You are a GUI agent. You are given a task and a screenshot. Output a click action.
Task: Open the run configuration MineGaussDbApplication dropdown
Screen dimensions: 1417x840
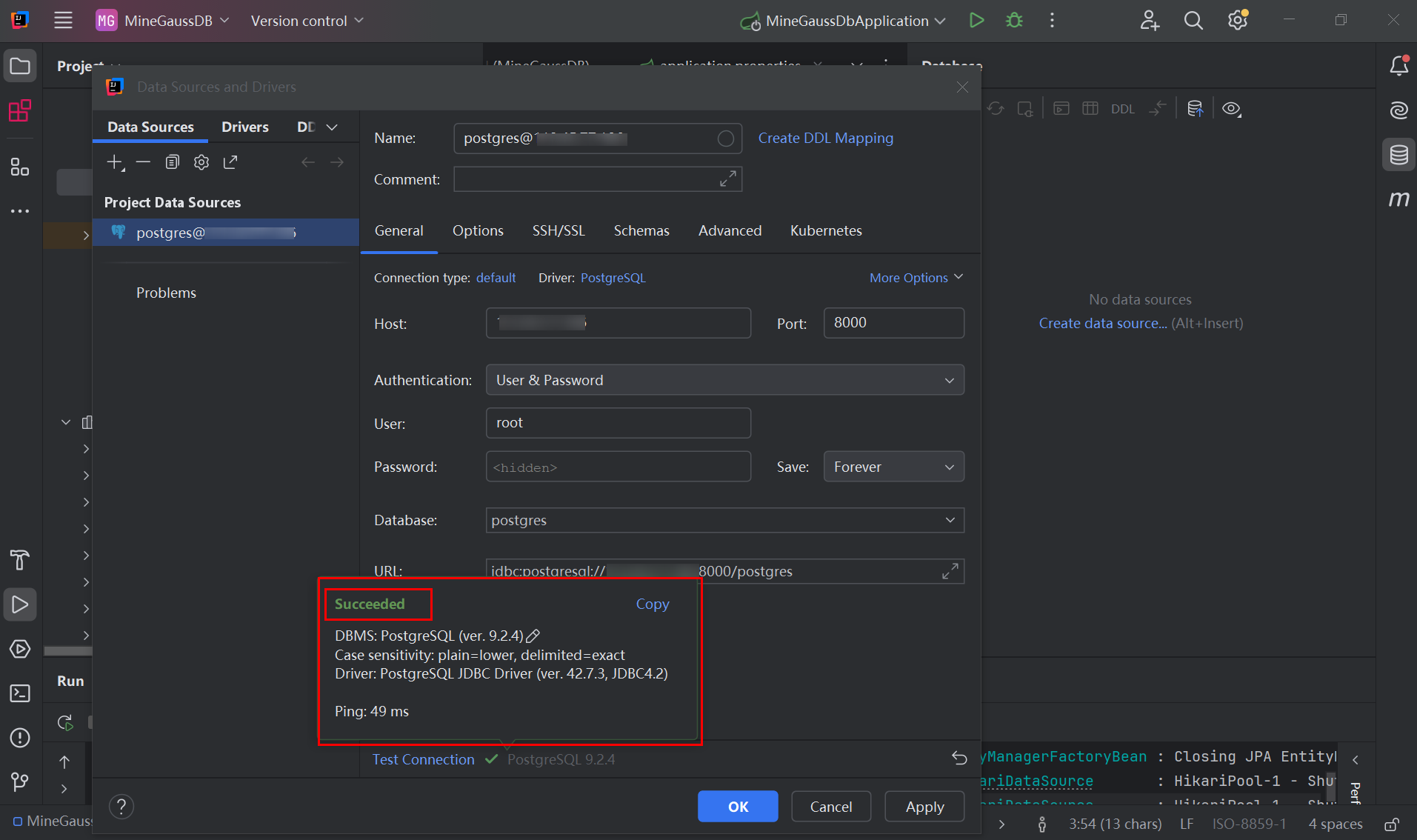[842, 21]
